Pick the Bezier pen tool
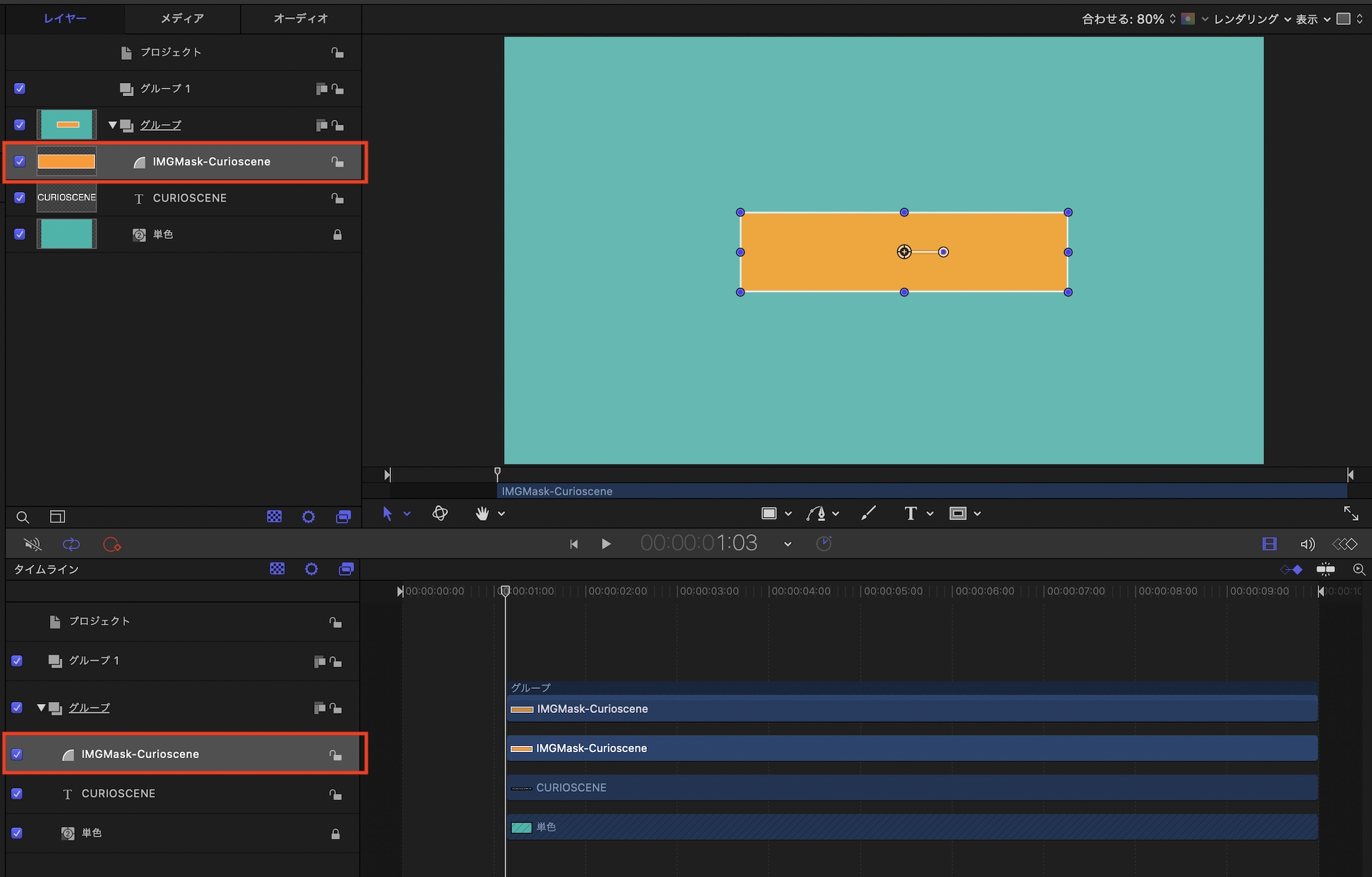The width and height of the screenshot is (1372, 877). [816, 513]
